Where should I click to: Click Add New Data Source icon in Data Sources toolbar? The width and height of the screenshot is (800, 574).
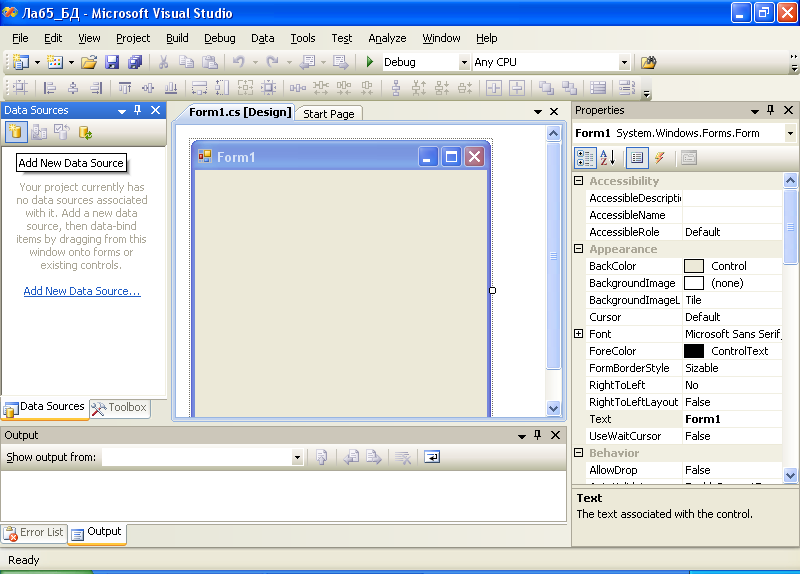(x=16, y=132)
